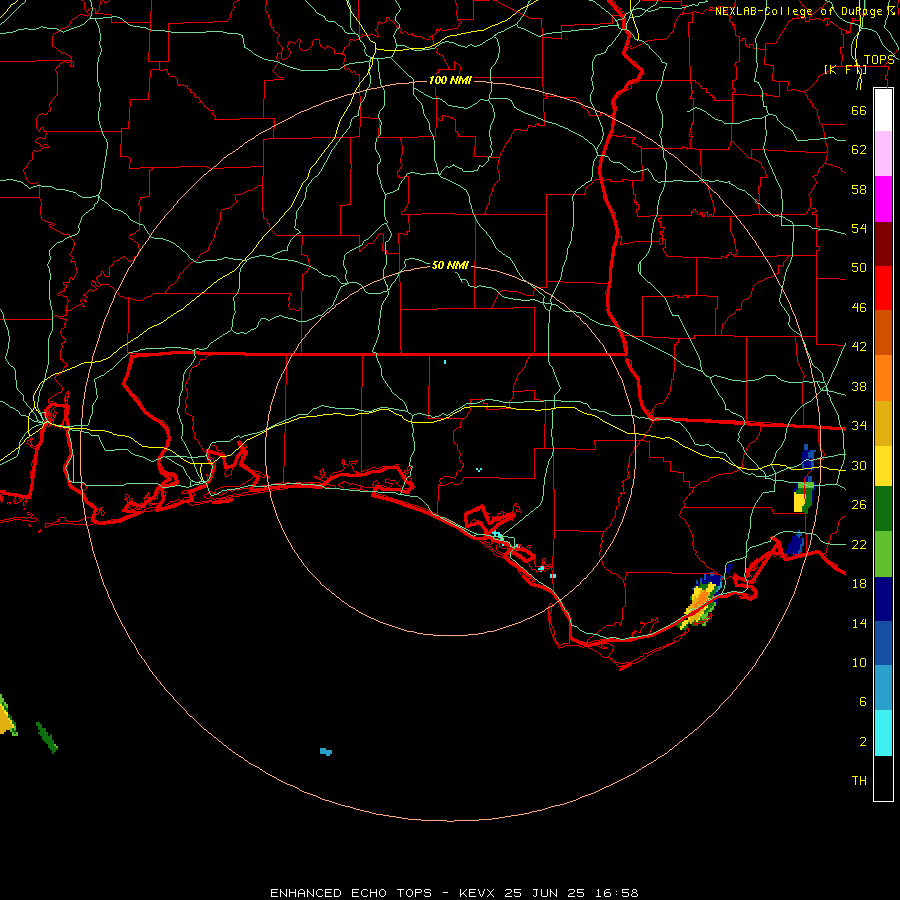This screenshot has height=900, width=900.
Task: Click the small light-blue echo in the Gulf
Action: point(325,751)
